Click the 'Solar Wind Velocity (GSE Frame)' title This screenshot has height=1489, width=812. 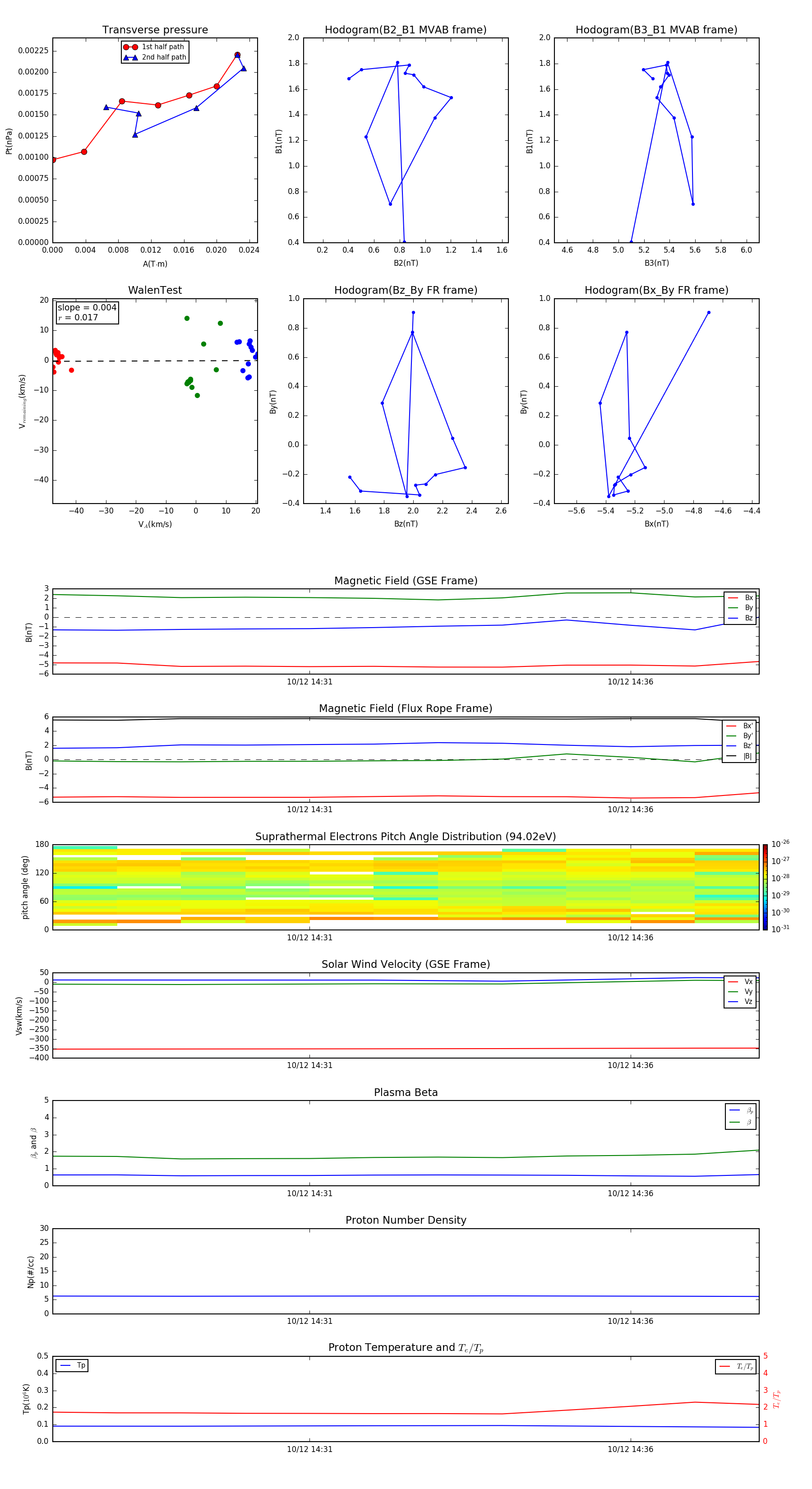(406, 965)
